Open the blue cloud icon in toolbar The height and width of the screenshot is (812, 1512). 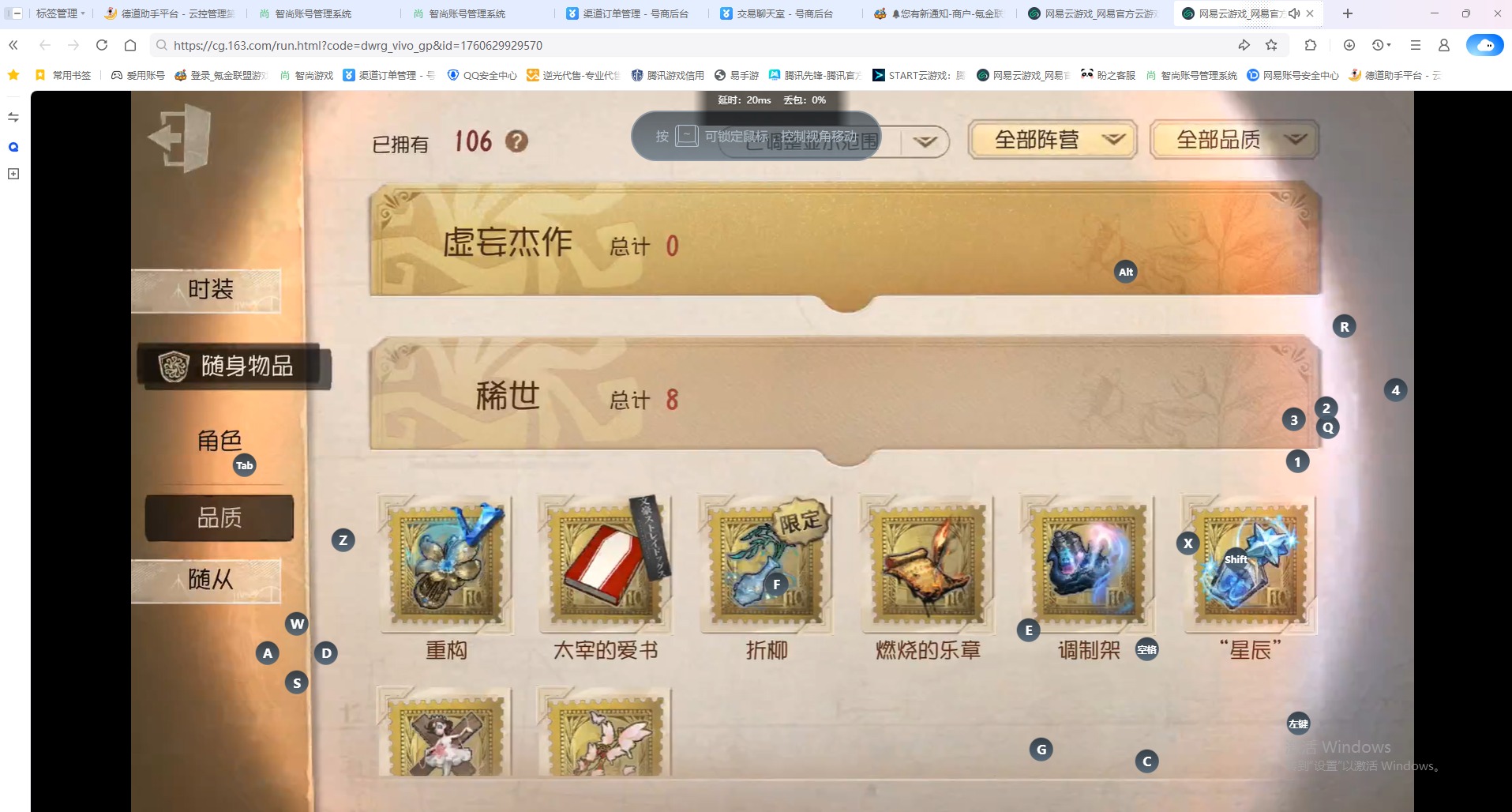pyautogui.click(x=1484, y=45)
